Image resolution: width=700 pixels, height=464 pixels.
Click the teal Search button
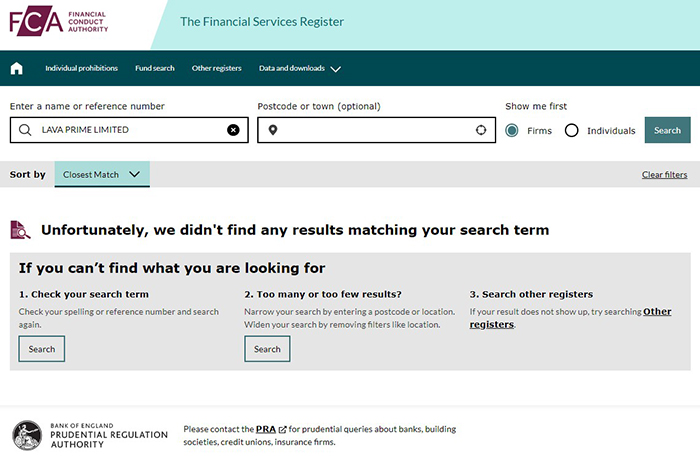[667, 130]
